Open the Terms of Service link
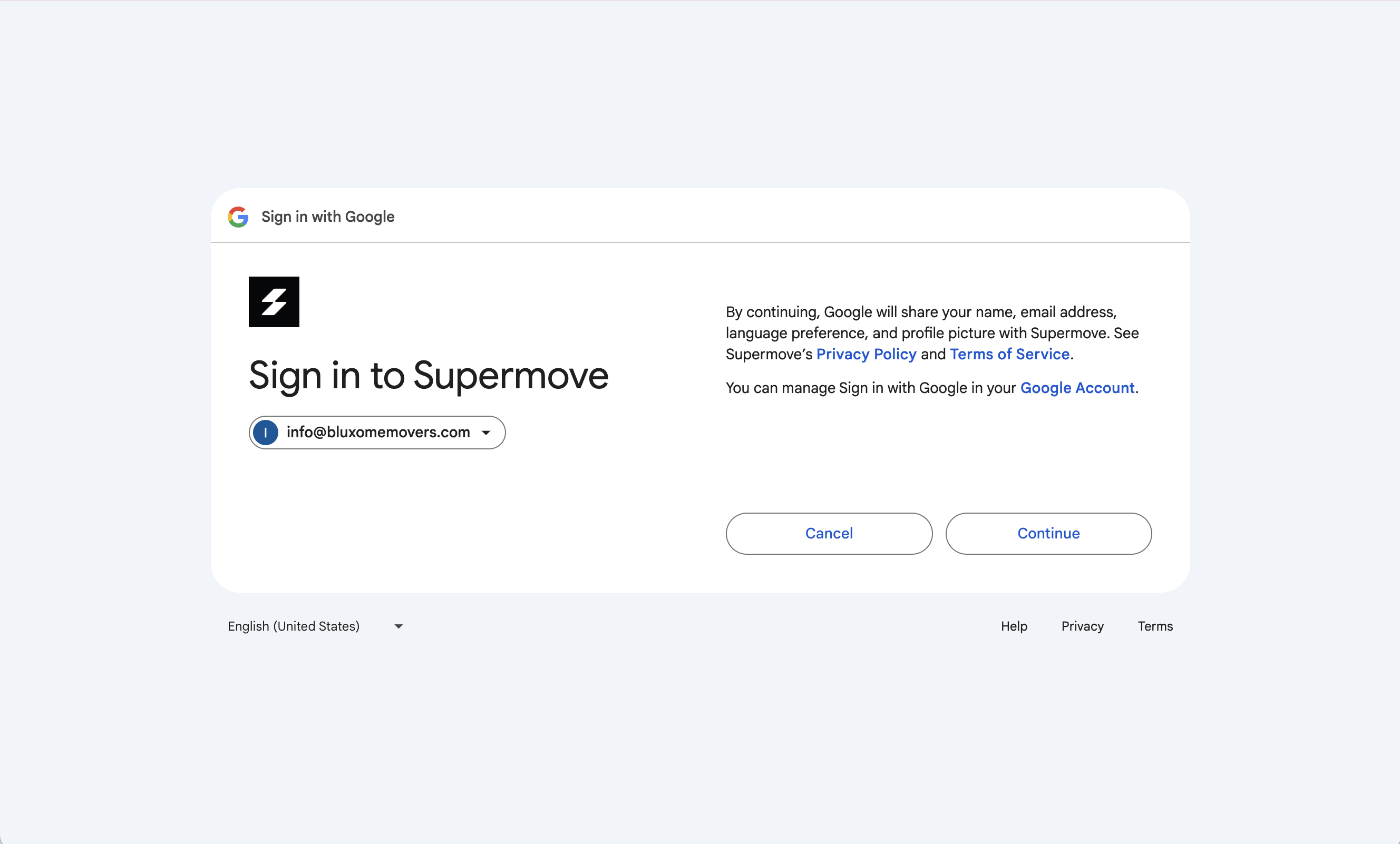This screenshot has width=1400, height=844. coord(1009,354)
